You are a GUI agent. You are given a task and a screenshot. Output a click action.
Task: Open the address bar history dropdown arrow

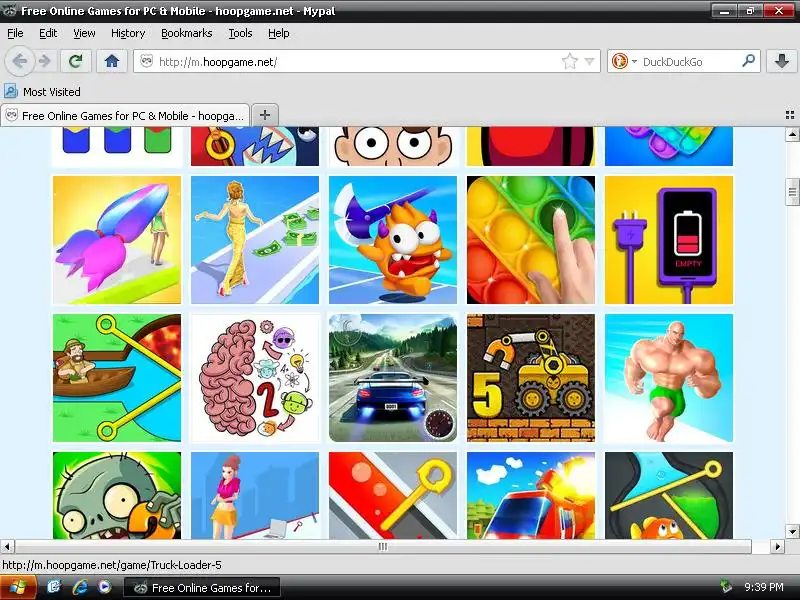[589, 62]
